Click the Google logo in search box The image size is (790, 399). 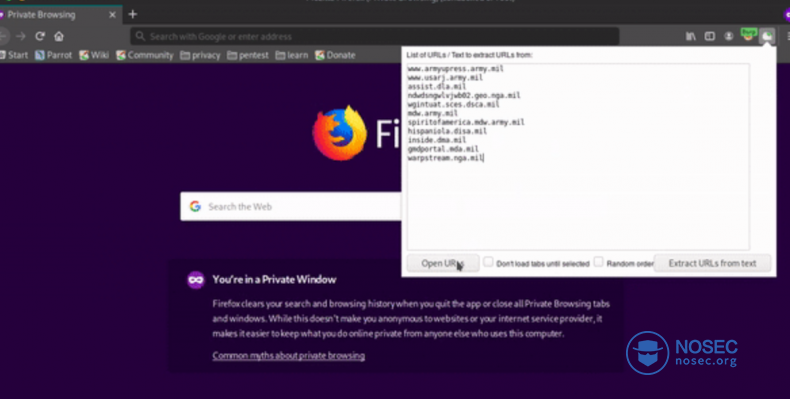pos(195,207)
